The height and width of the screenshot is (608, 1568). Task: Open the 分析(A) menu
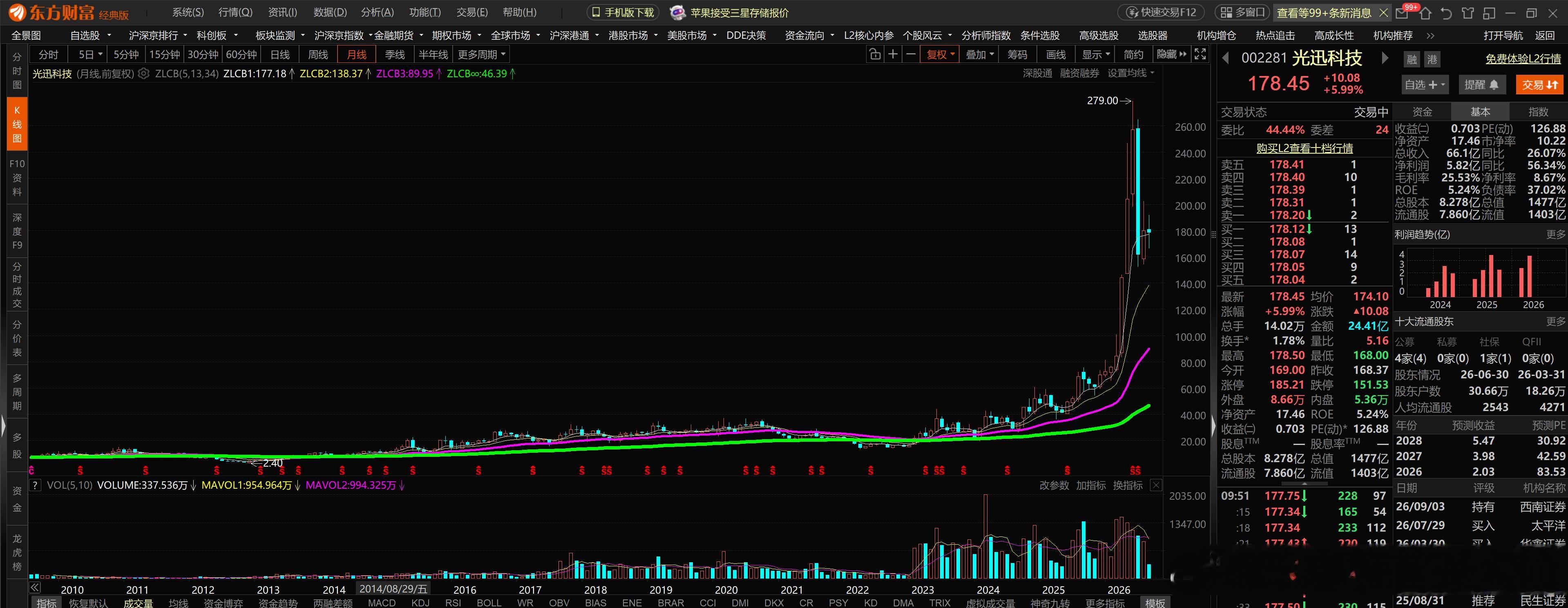click(377, 12)
